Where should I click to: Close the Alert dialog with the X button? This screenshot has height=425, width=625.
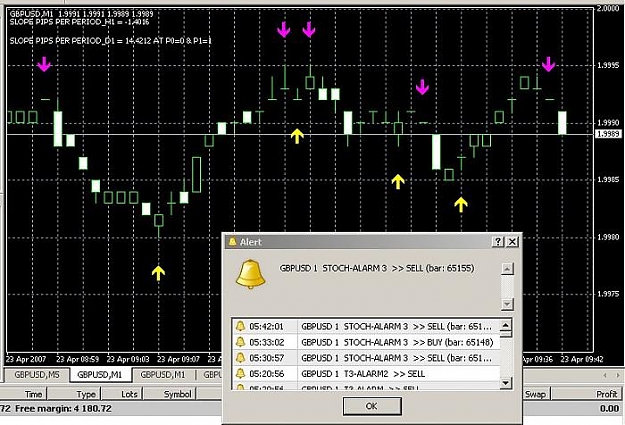(x=512, y=242)
